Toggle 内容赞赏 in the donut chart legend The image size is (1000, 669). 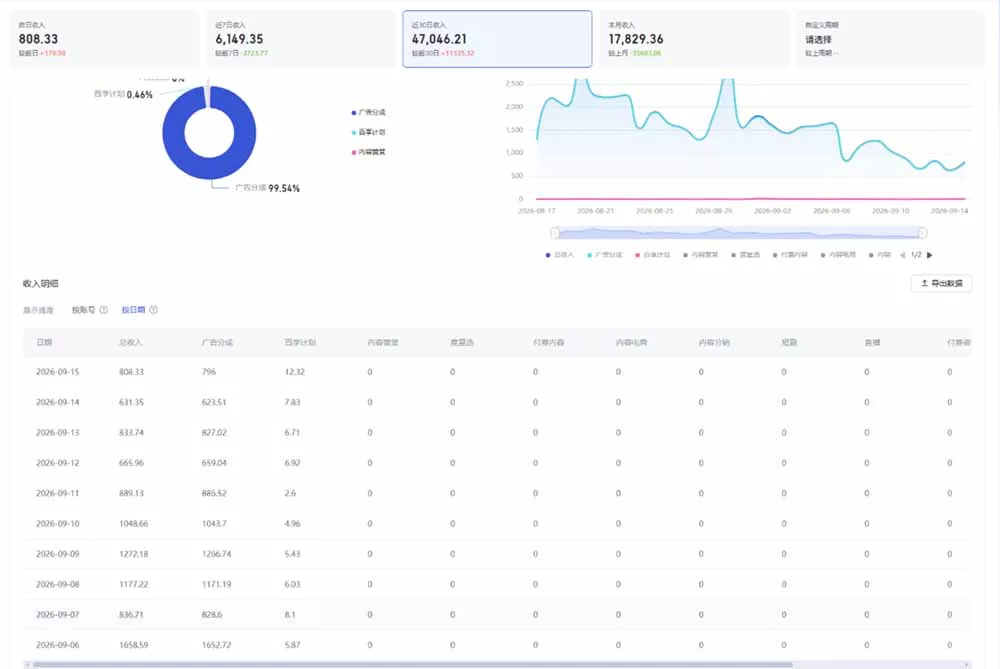coord(368,152)
